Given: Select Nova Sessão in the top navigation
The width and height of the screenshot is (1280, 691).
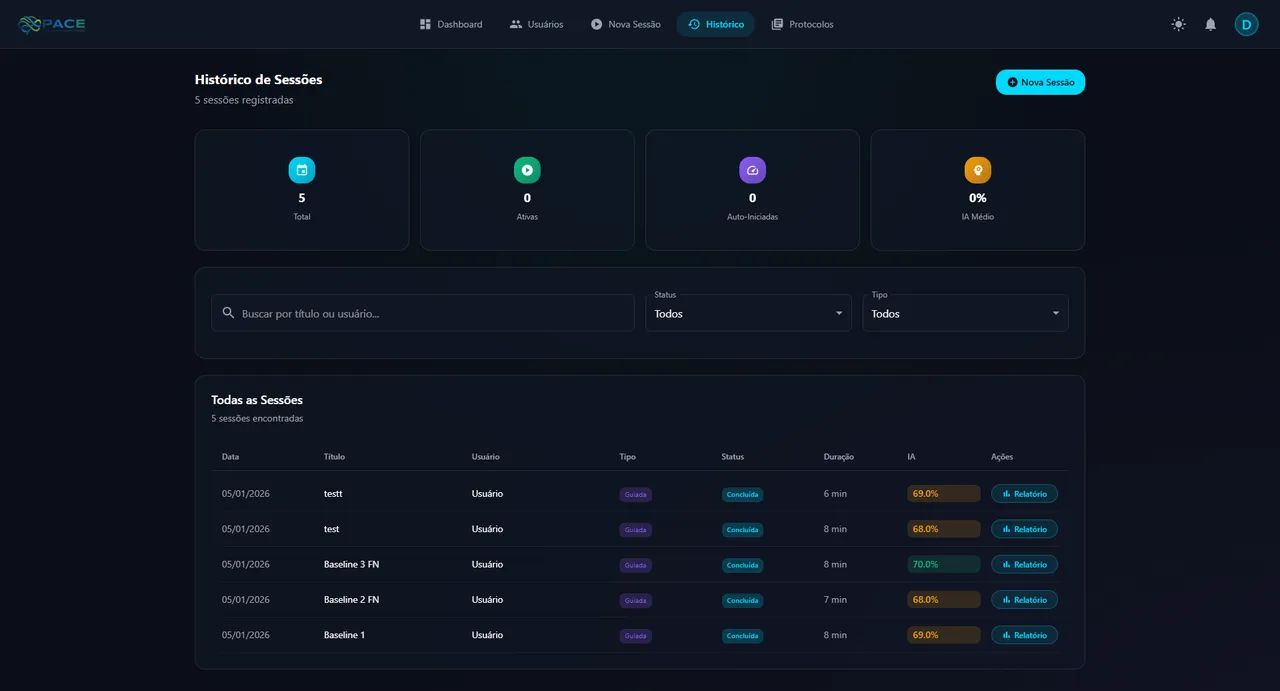Looking at the screenshot, I should pyautogui.click(x=625, y=24).
